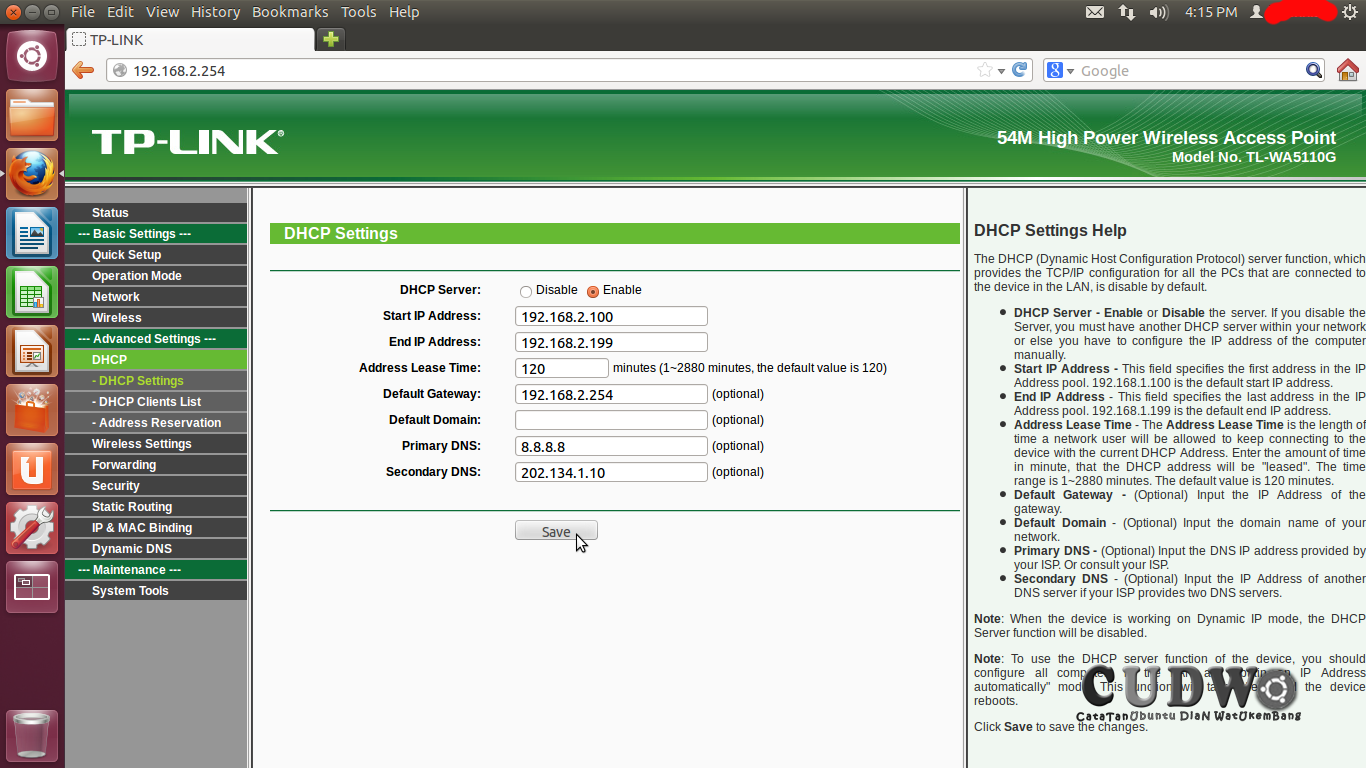The image size is (1366, 768).
Task: Open the Help menu
Action: (404, 12)
